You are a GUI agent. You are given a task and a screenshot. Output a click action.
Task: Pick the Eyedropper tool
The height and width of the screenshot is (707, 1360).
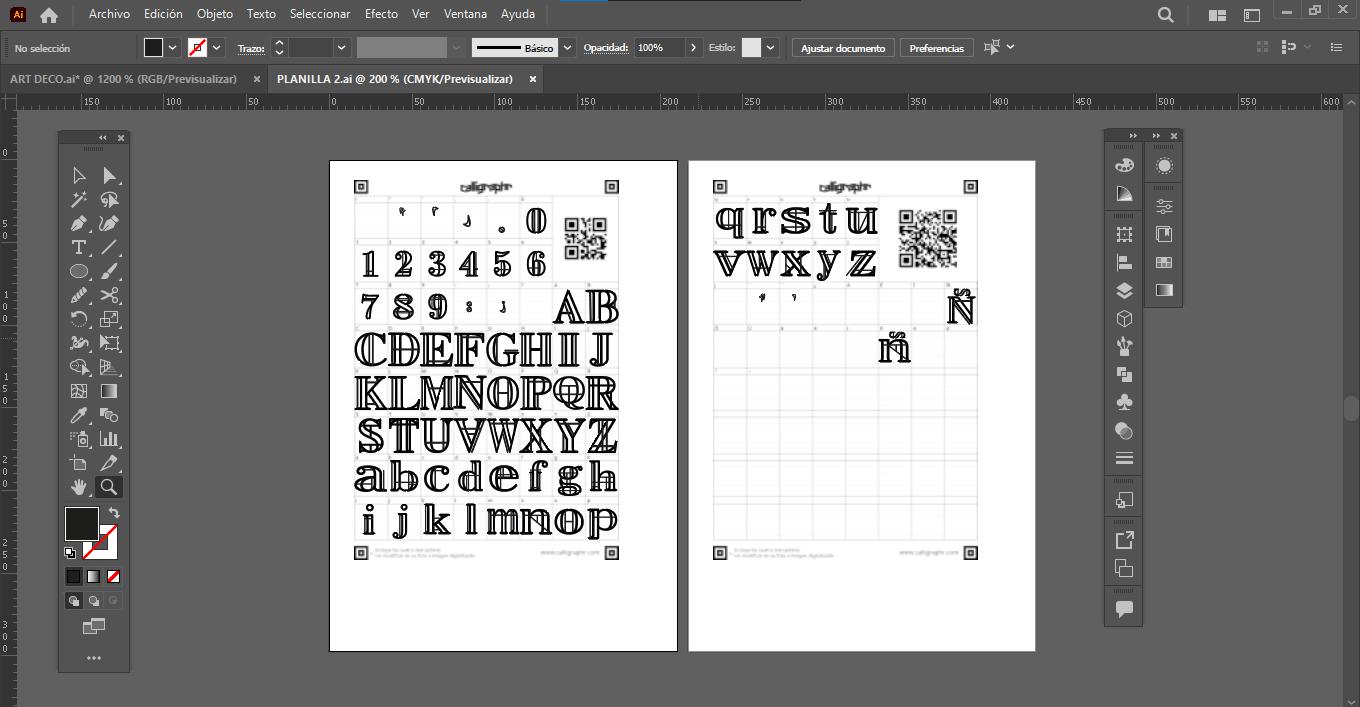coord(79,415)
